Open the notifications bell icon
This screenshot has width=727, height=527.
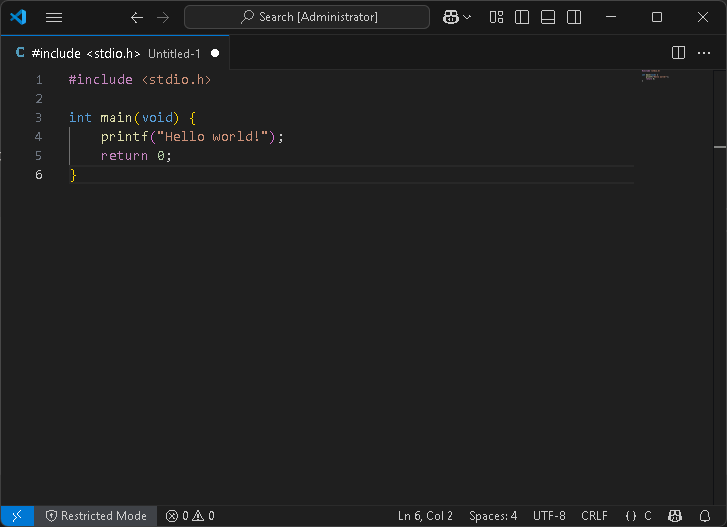705,516
